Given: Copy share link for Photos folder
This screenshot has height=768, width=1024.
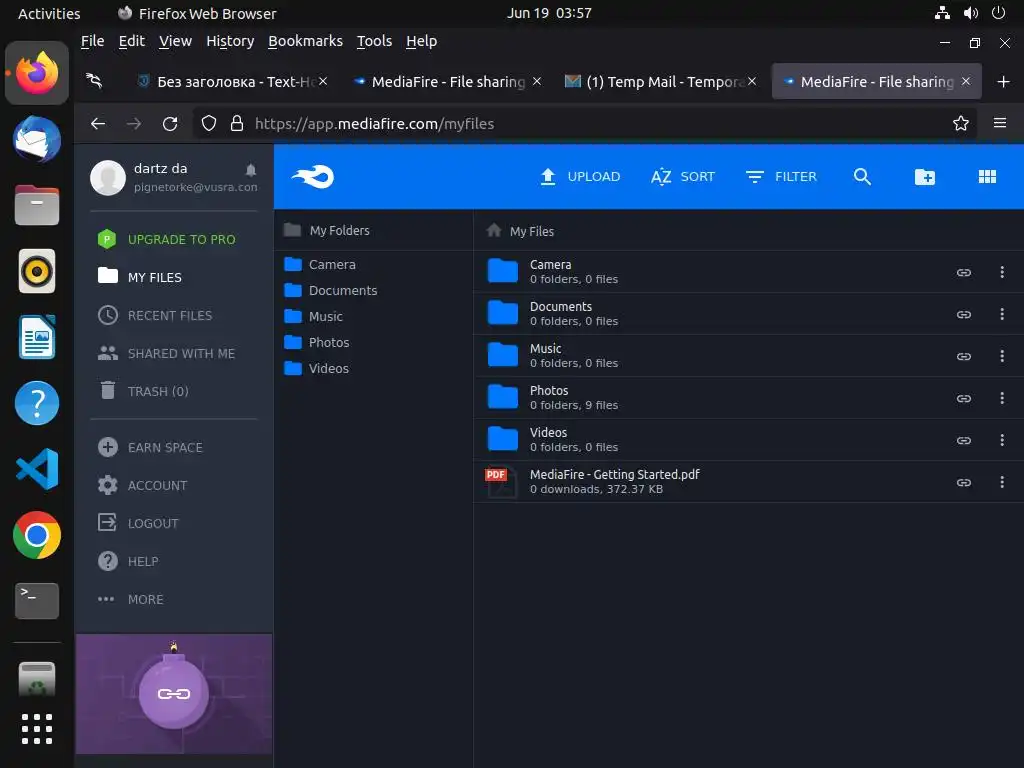Looking at the screenshot, I should (964, 398).
